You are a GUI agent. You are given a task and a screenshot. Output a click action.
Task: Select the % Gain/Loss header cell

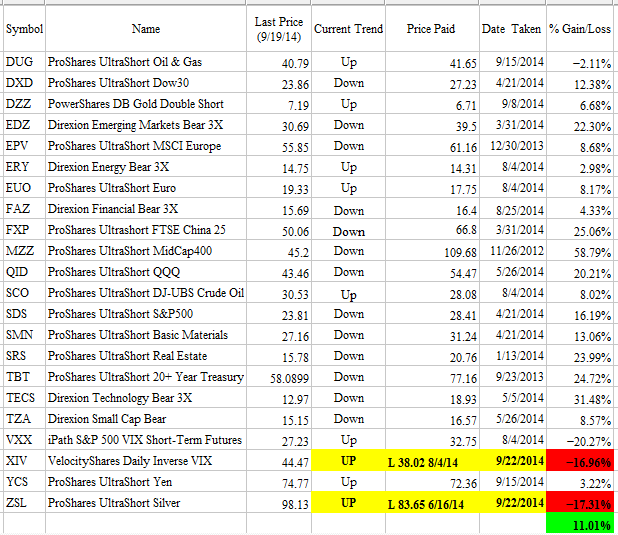[x=582, y=28]
